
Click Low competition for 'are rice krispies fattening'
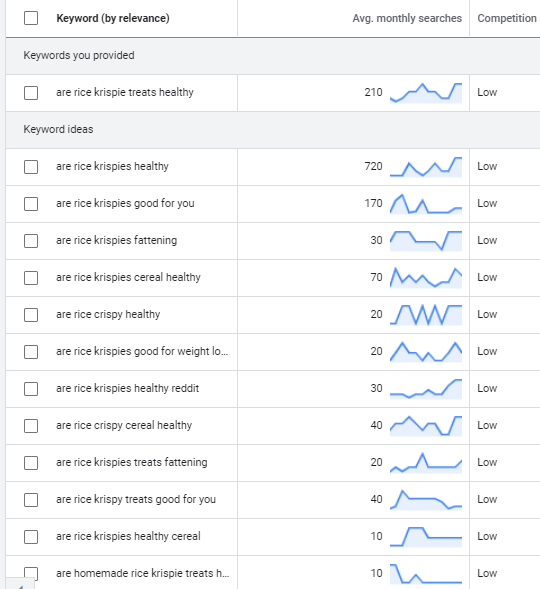tap(487, 240)
